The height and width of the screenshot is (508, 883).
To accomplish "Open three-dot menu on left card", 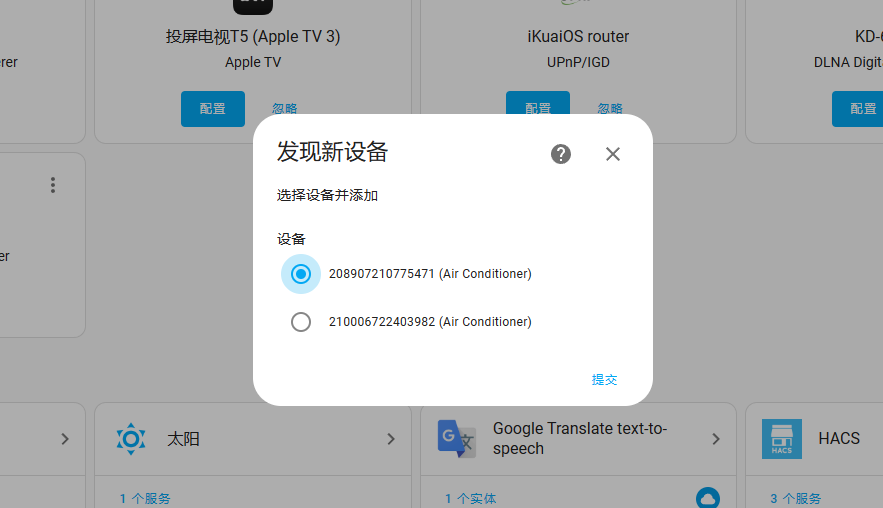I will point(53,185).
